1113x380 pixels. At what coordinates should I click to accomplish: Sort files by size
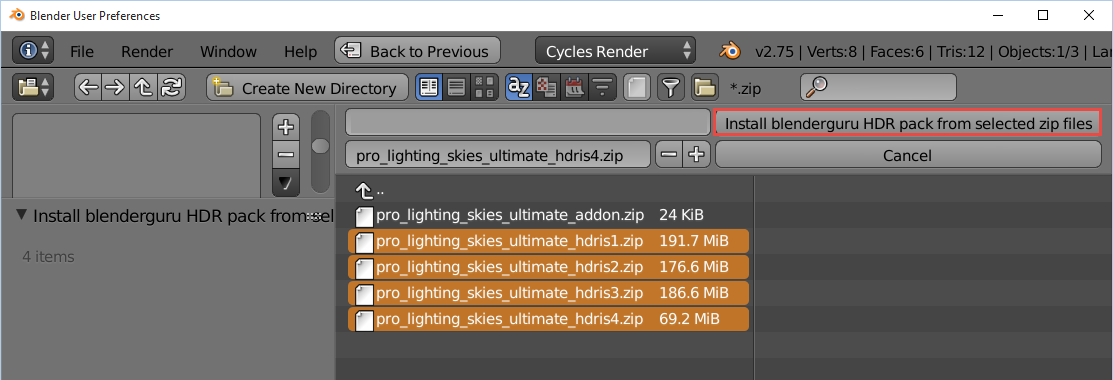(602, 88)
